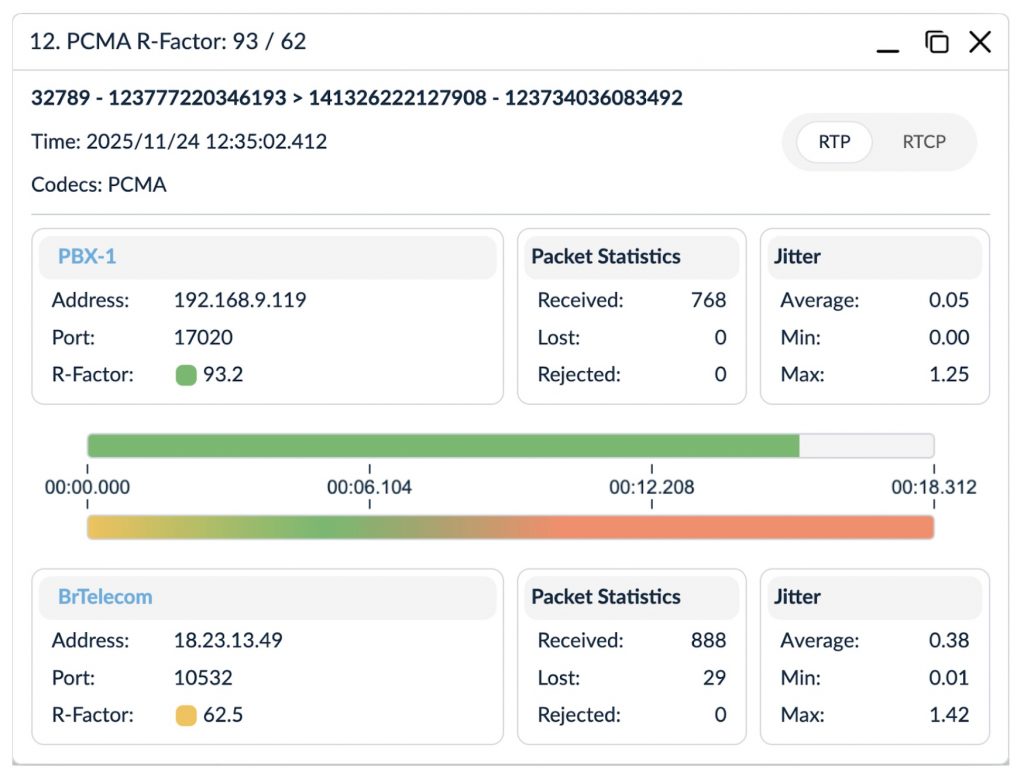The height and width of the screenshot is (783, 1024).
Task: Click the red section of BrTelecom timeline
Action: 740,527
